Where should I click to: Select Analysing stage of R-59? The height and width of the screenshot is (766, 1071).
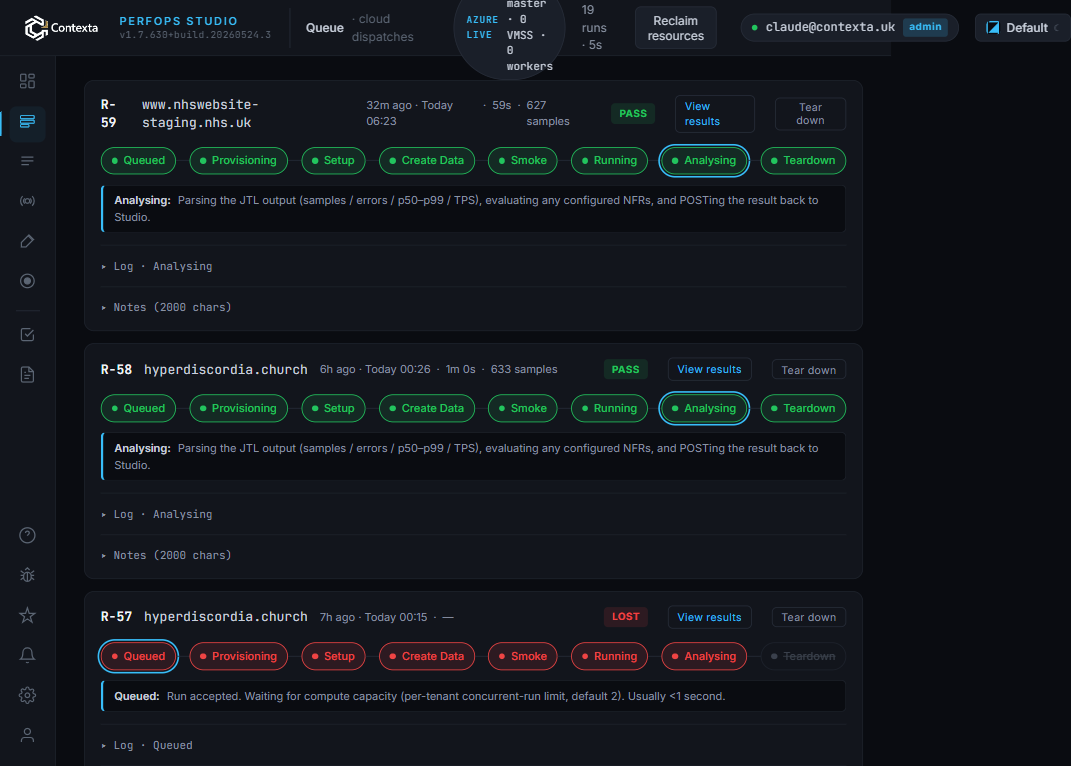(704, 161)
